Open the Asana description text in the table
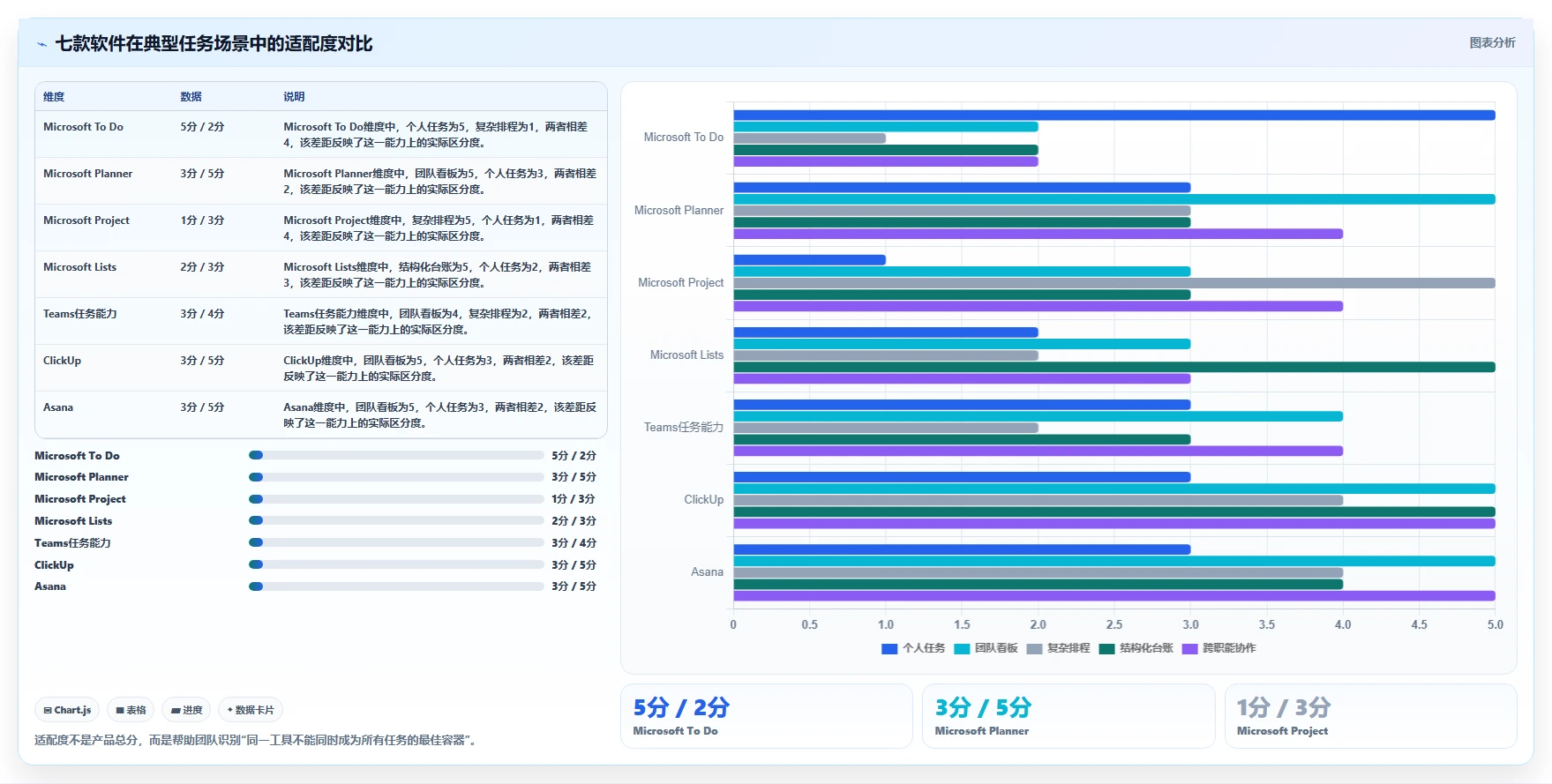 (x=439, y=415)
